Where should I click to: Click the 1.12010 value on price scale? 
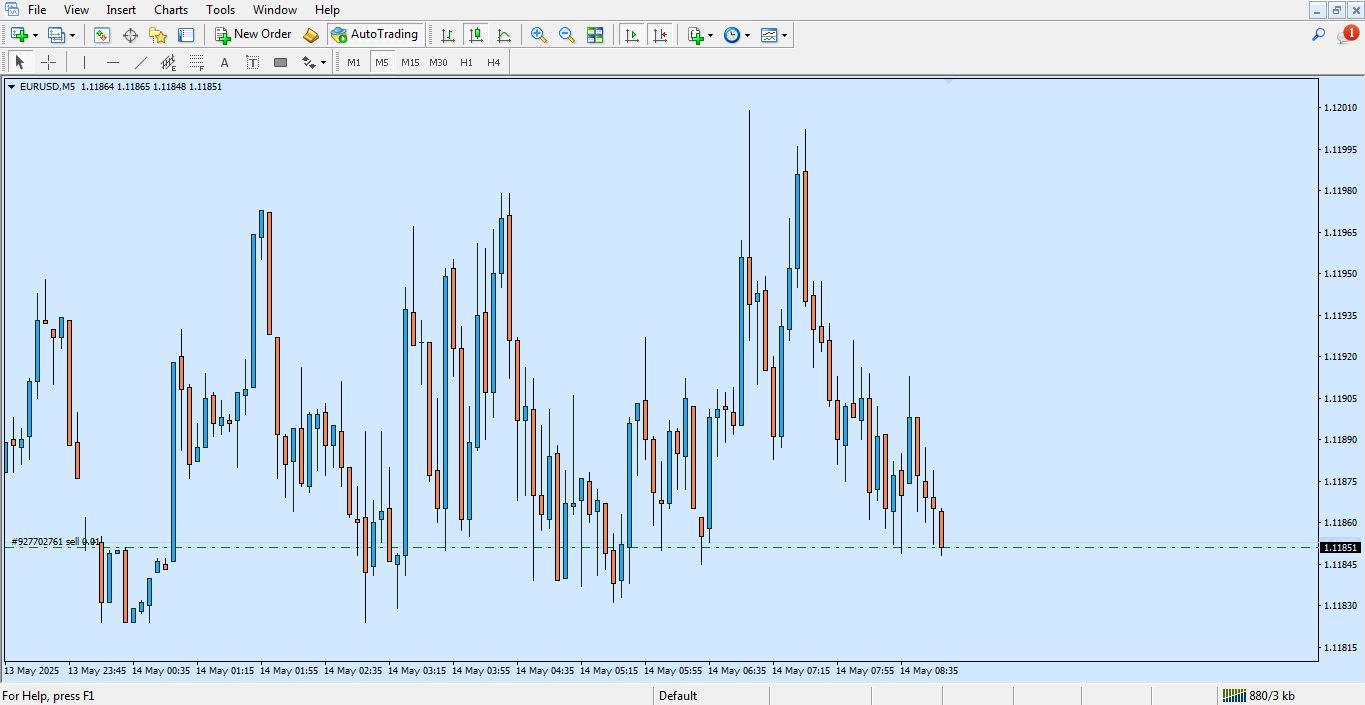tap(1340, 108)
